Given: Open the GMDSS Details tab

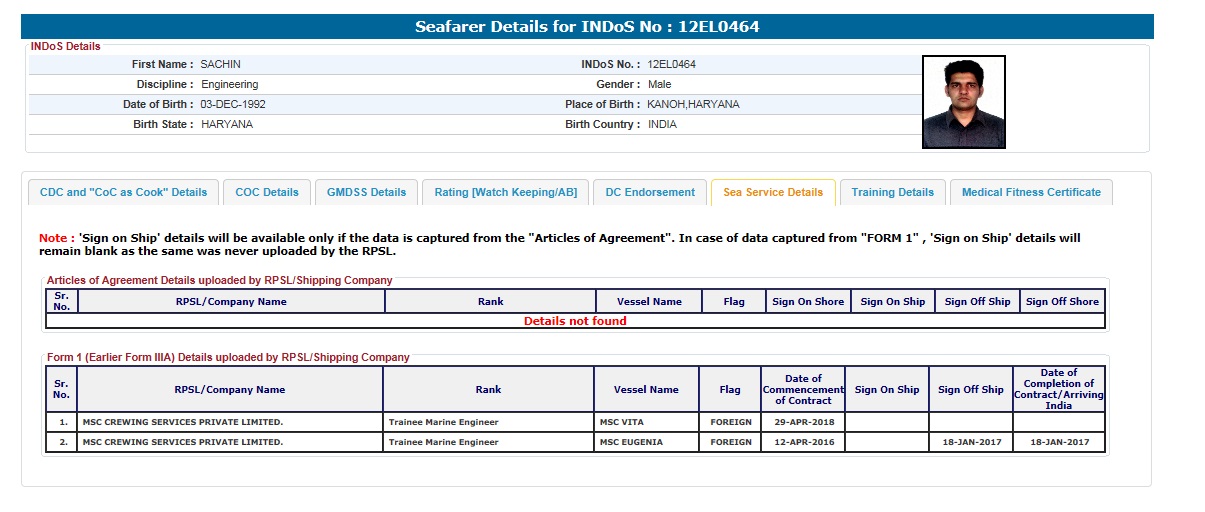Looking at the screenshot, I should [x=366, y=192].
